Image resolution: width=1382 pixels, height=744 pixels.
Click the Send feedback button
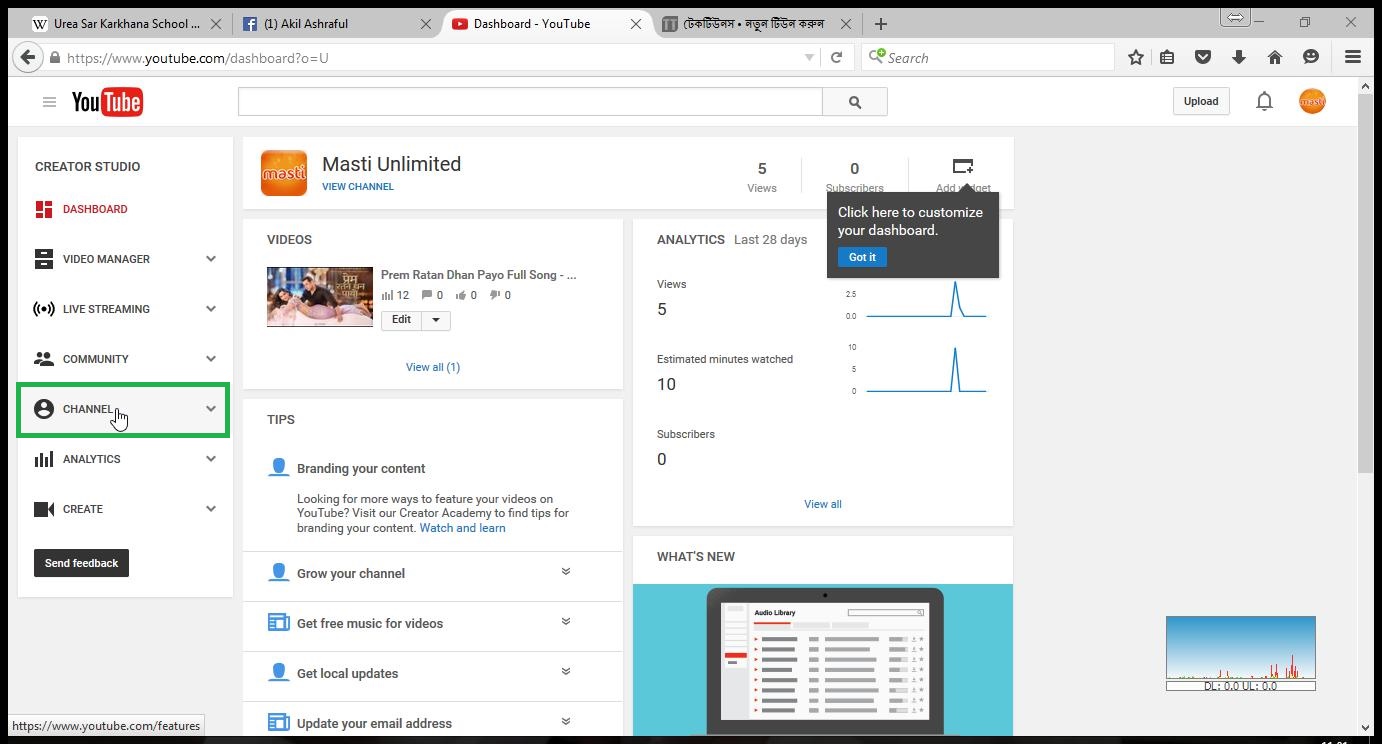(81, 563)
